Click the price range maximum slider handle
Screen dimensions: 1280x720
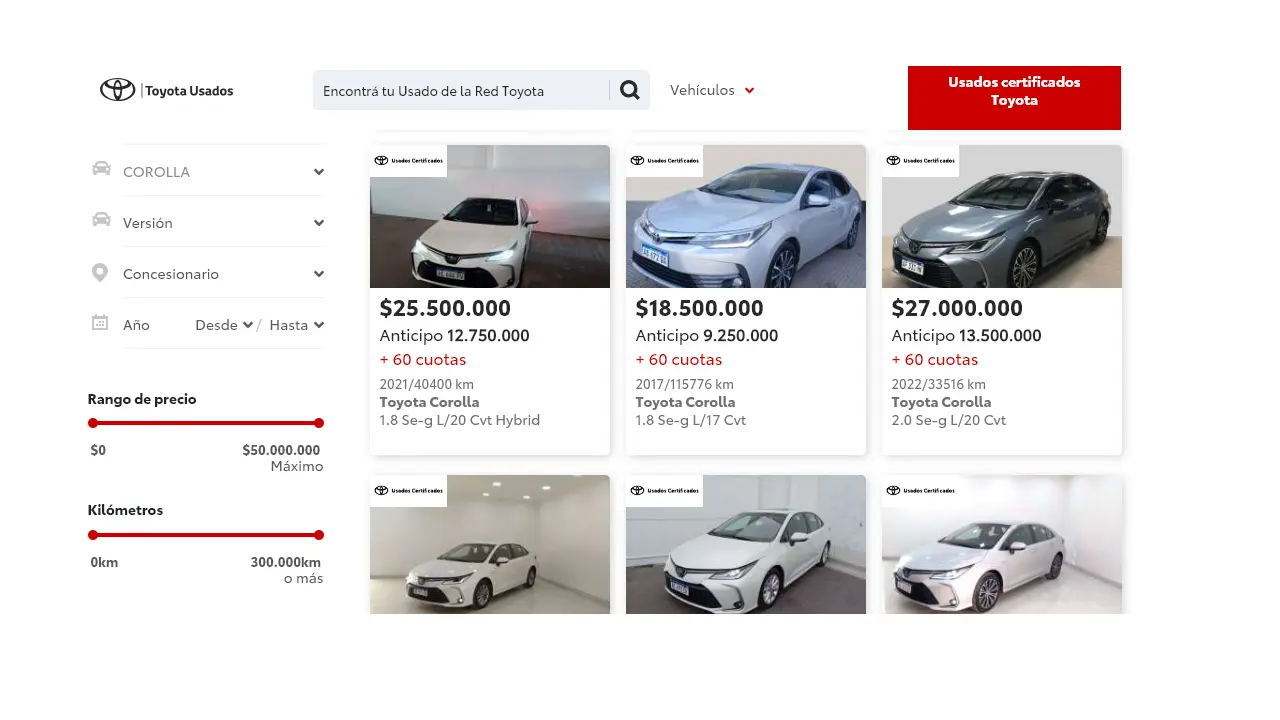pyautogui.click(x=319, y=423)
